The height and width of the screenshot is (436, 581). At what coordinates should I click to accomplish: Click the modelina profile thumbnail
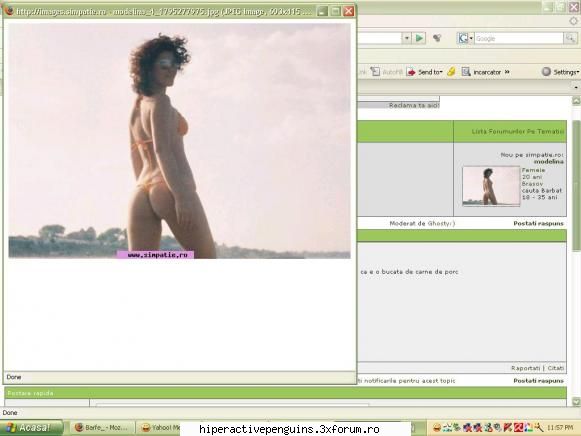(x=491, y=186)
